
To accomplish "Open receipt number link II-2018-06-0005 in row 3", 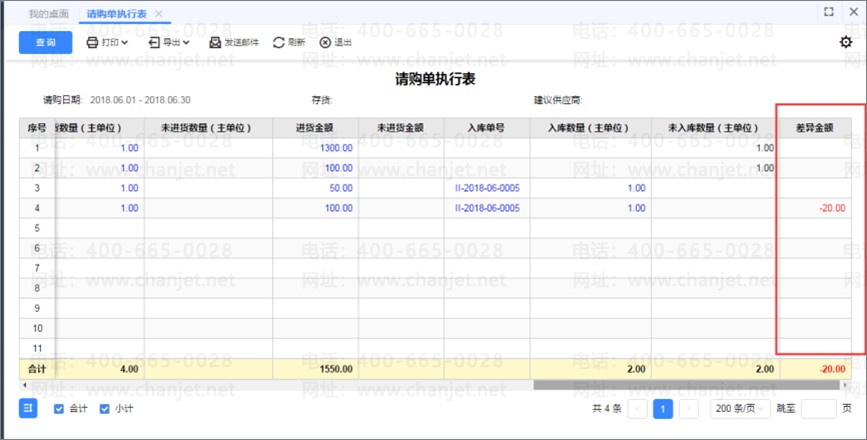I will click(x=487, y=188).
